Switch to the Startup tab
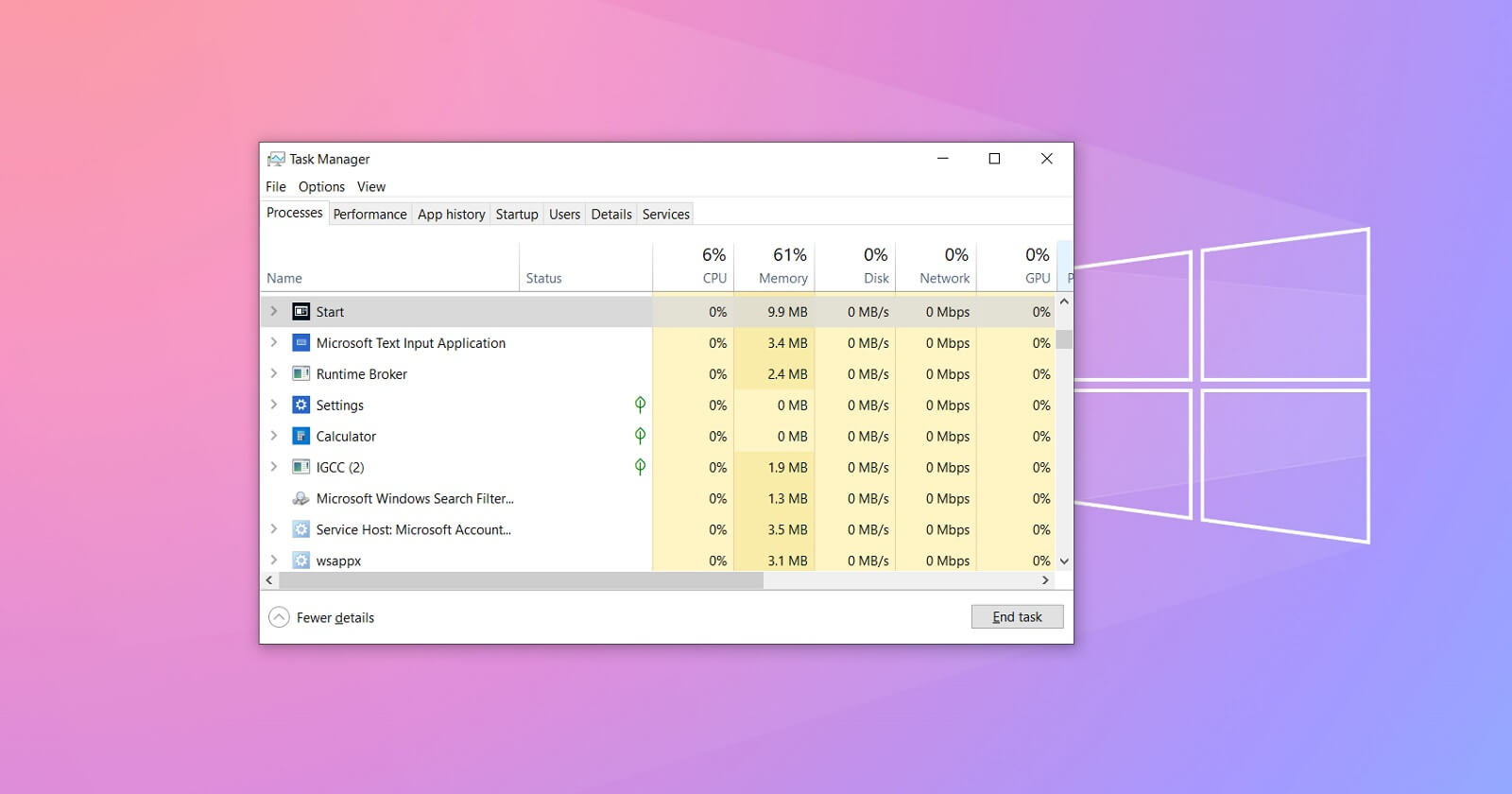Image resolution: width=1512 pixels, height=794 pixels. click(x=517, y=215)
